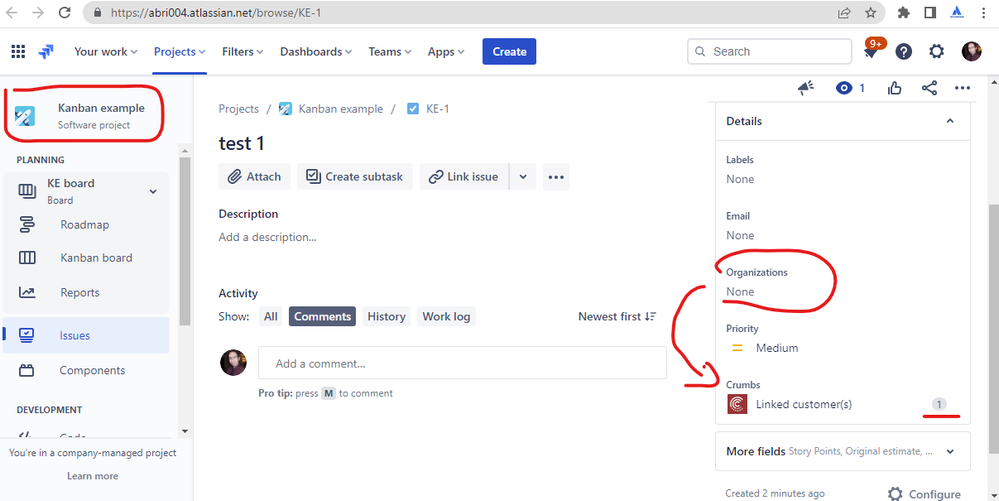
Task: Click the linked customers count badge 1
Action: tap(939, 404)
